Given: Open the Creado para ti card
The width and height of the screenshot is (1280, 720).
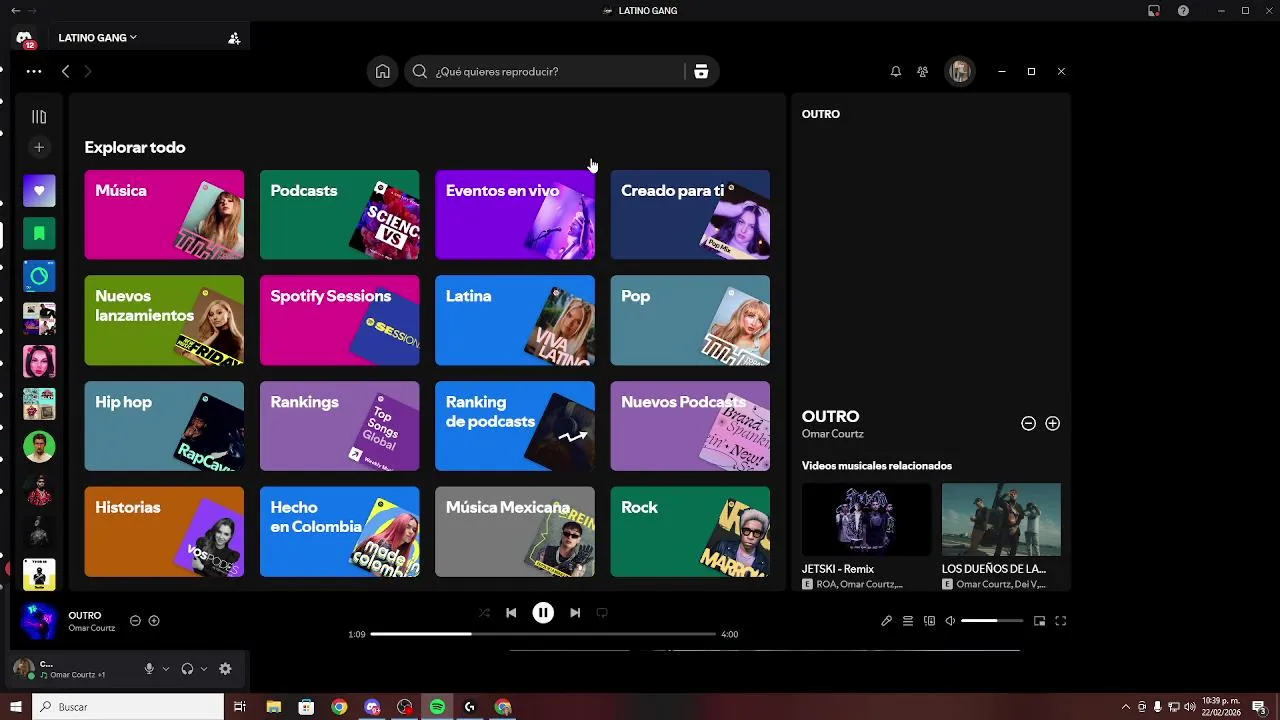Looking at the screenshot, I should pos(690,215).
